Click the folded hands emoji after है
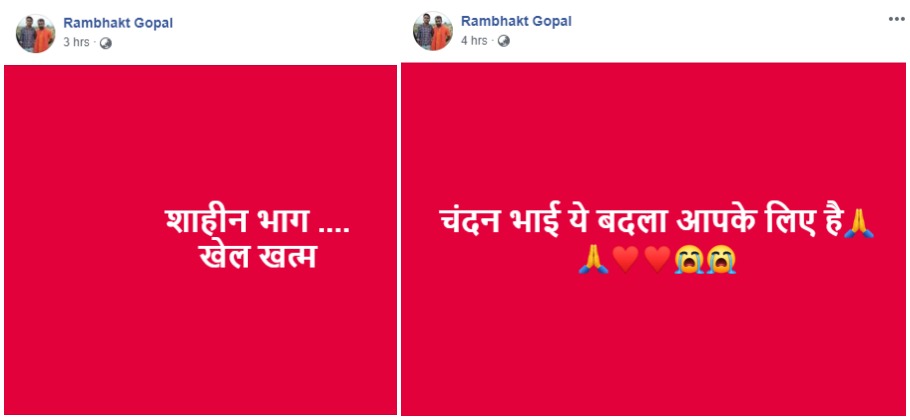 click(859, 225)
